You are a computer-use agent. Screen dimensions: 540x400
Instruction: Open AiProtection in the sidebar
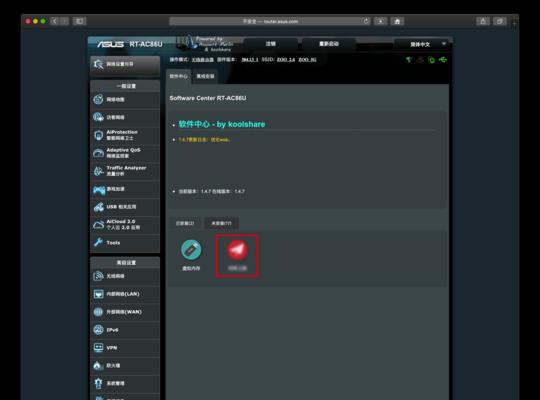pos(125,135)
